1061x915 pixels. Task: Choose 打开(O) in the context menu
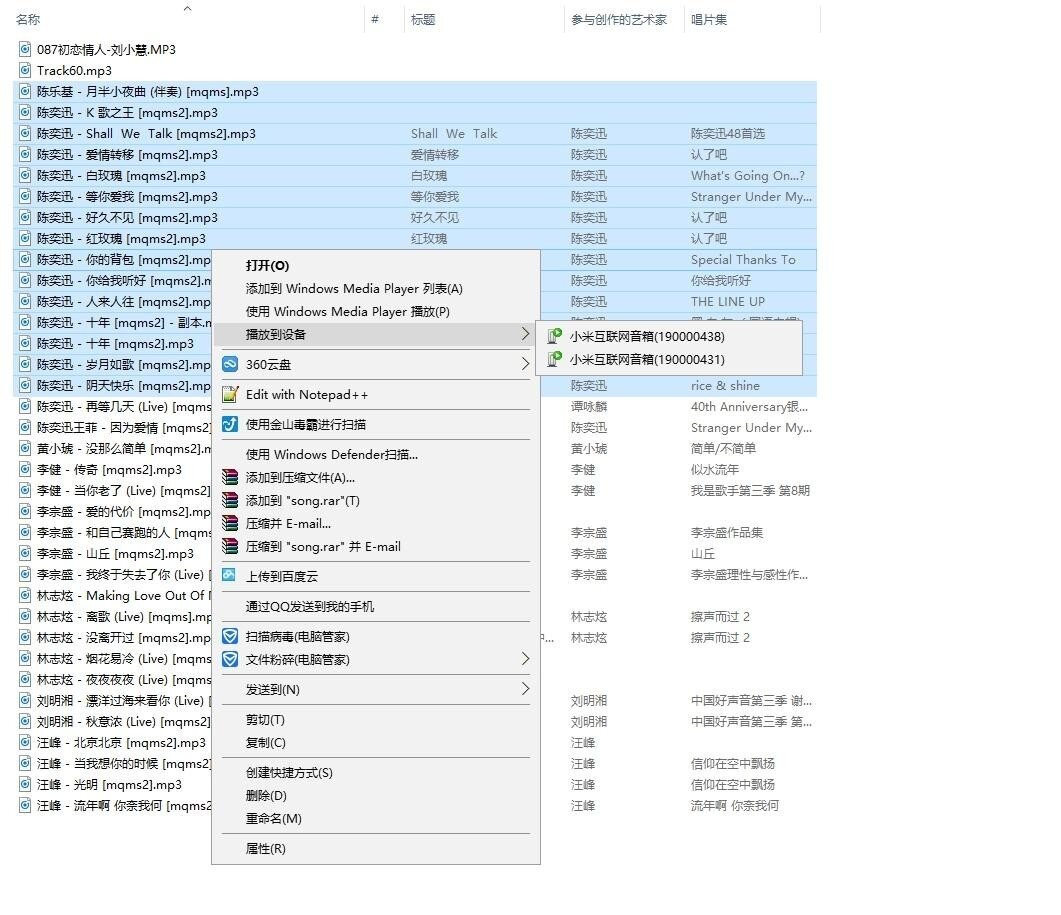(x=267, y=265)
